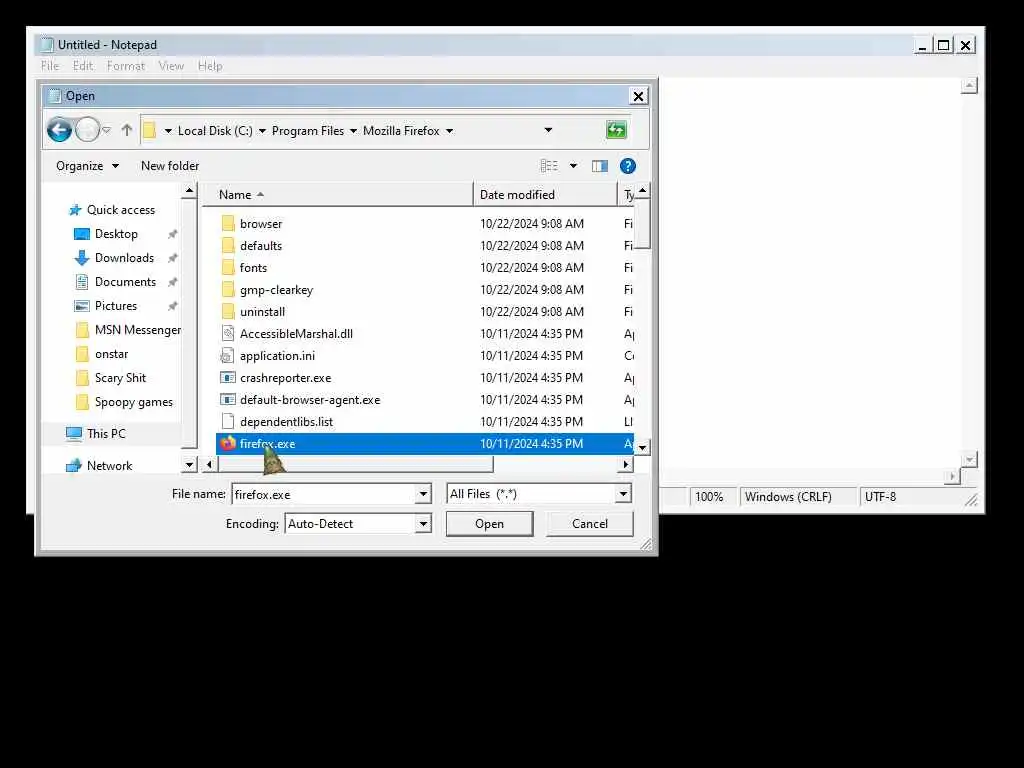
Task: Open Notepad Edit menu
Action: pos(83,66)
